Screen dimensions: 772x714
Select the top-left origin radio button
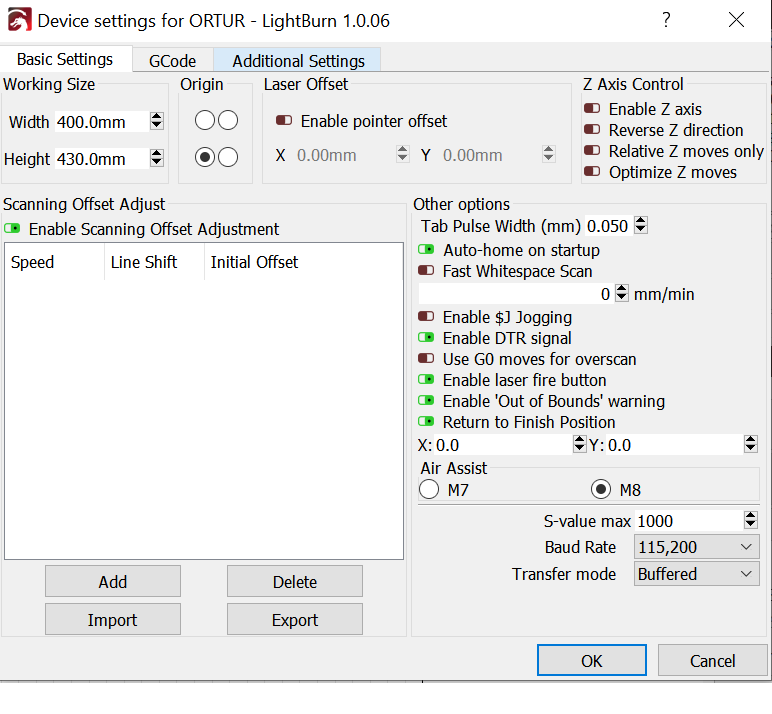click(x=204, y=120)
